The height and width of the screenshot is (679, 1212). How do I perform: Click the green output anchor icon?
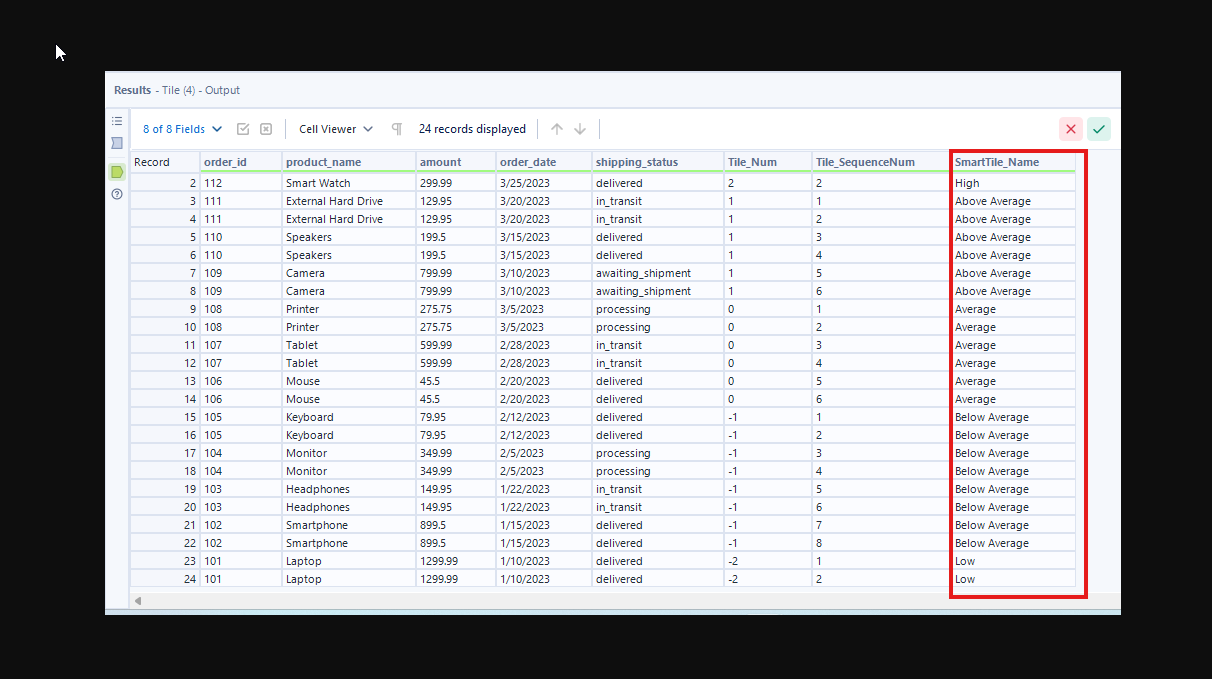117,172
